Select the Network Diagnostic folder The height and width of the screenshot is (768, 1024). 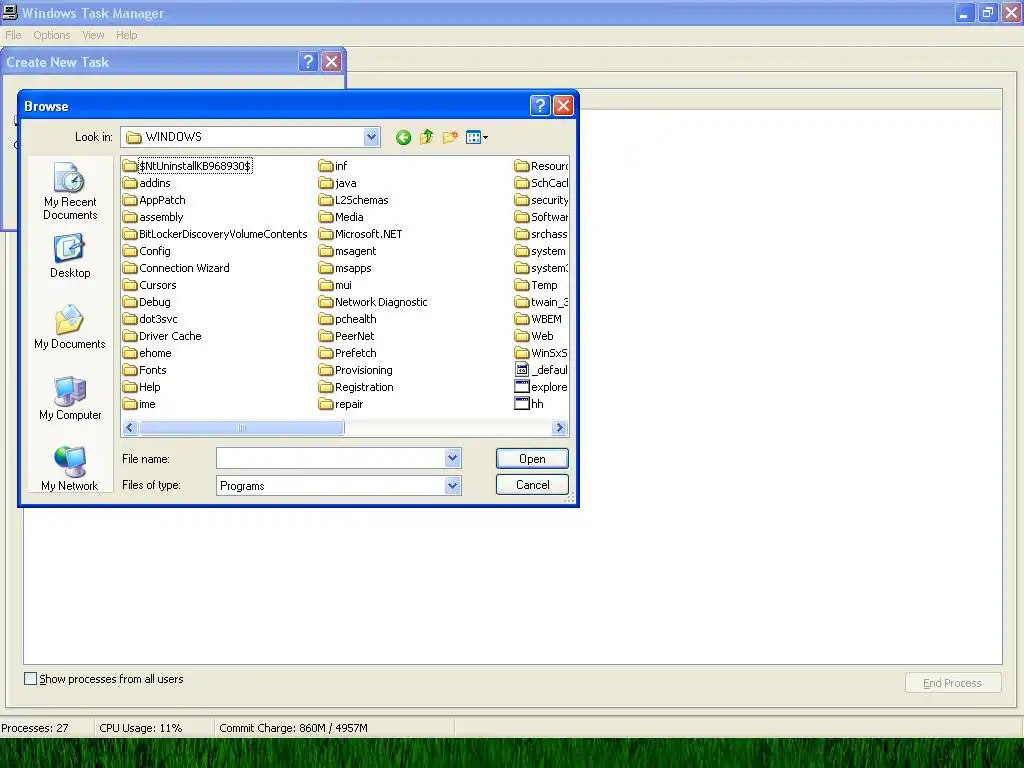pos(374,302)
